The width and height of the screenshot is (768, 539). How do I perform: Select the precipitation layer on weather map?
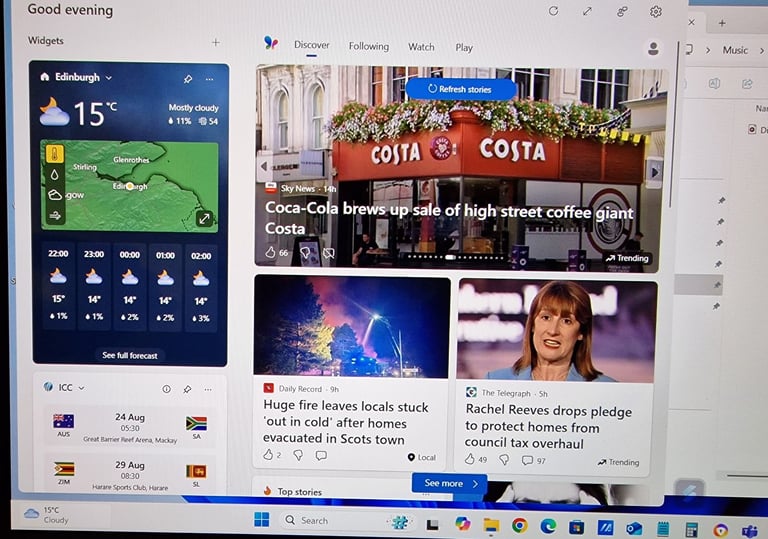[x=55, y=174]
